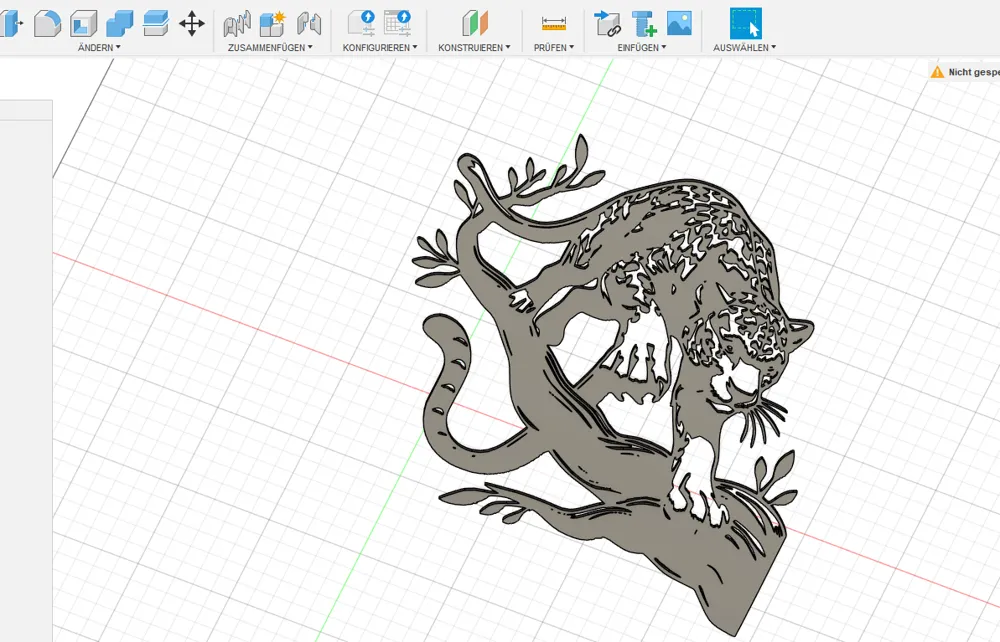Click the Configure model icon
This screenshot has height=642, width=1000.
click(x=361, y=23)
